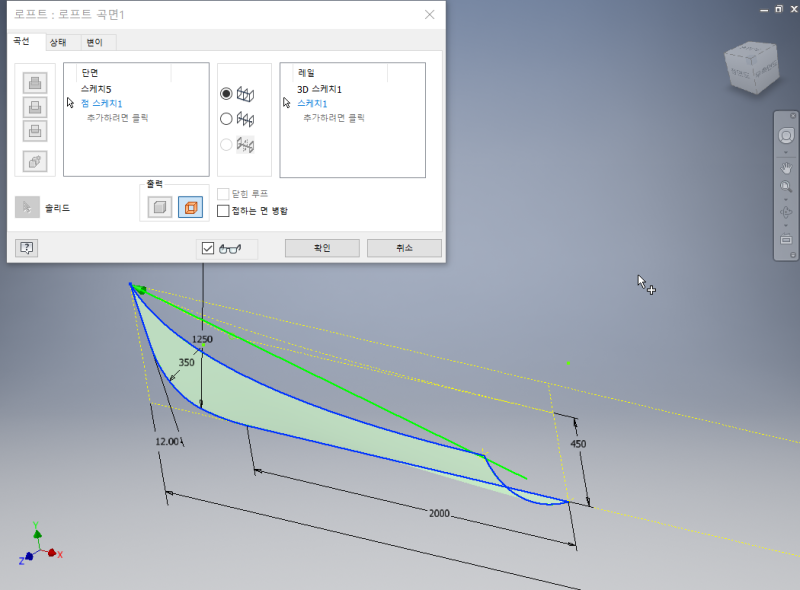This screenshot has height=590, width=800.
Task: Activate the Pan hand tool
Action: [x=786, y=167]
